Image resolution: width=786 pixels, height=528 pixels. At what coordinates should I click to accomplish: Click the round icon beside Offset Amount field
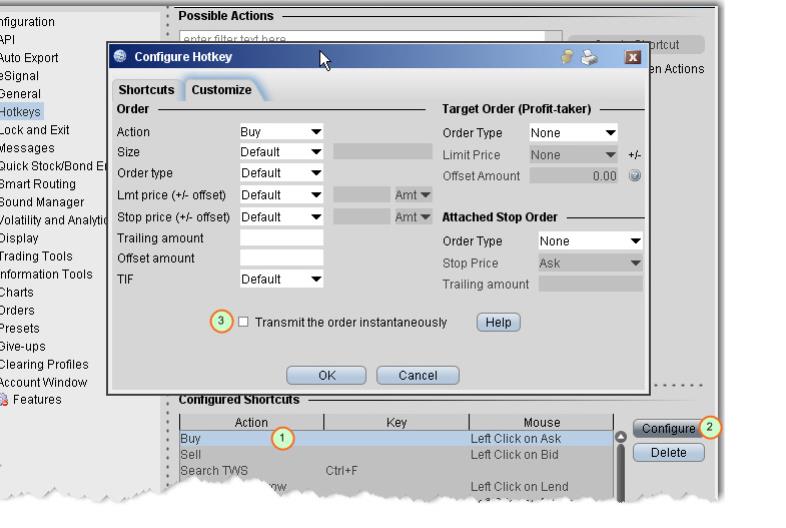coord(634,175)
